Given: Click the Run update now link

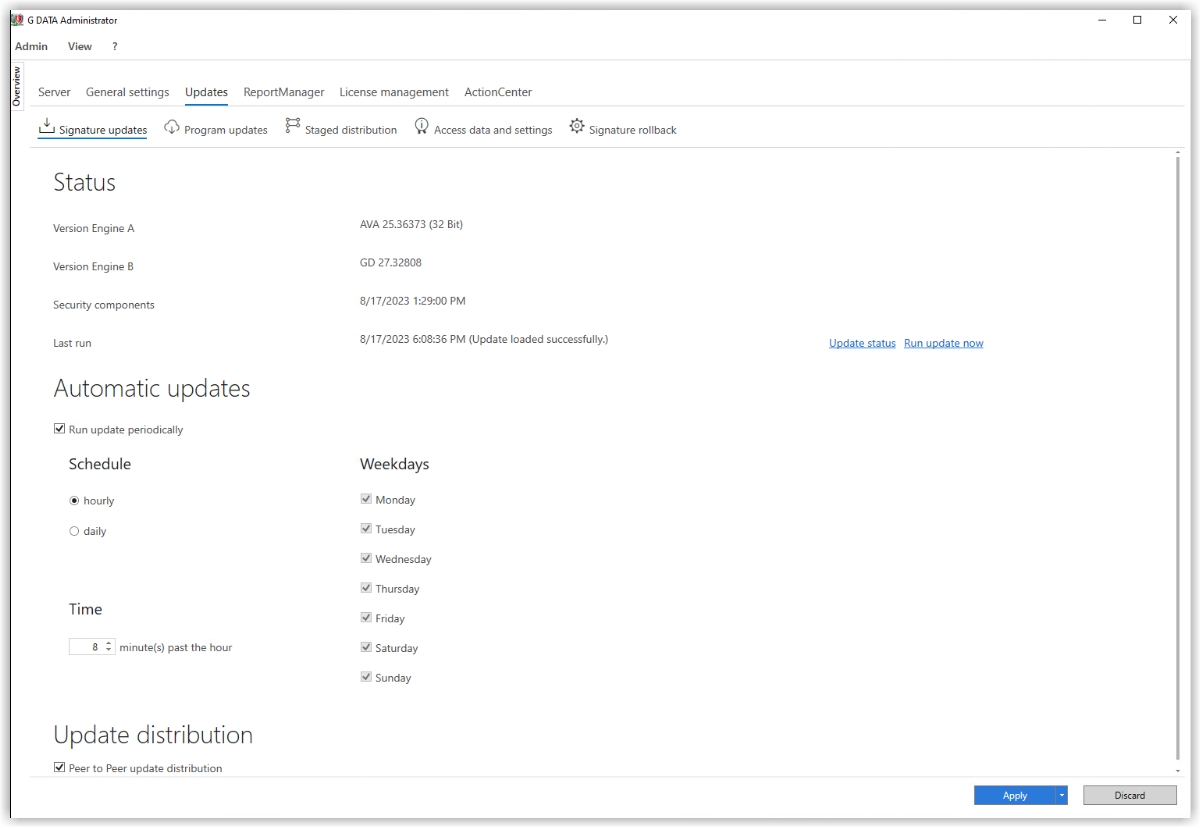Looking at the screenshot, I should pos(944,343).
